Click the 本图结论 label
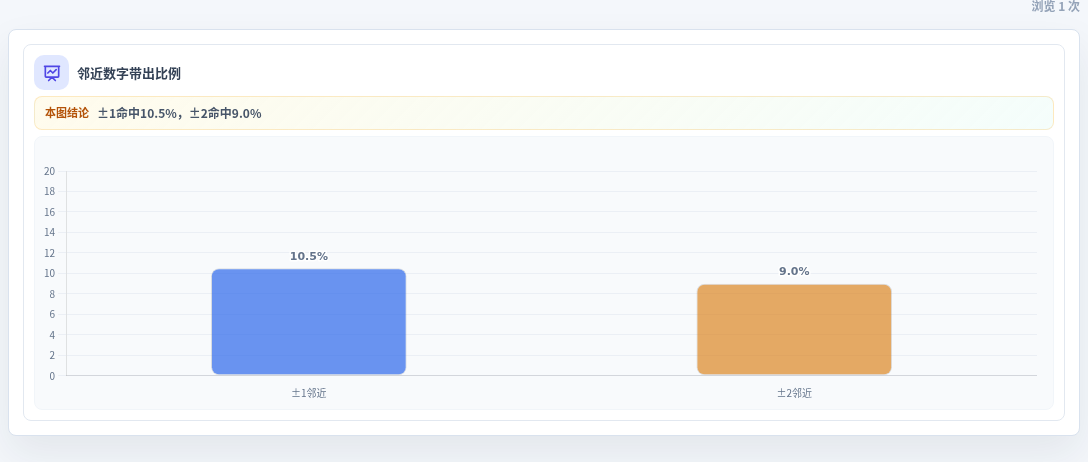 coord(67,113)
